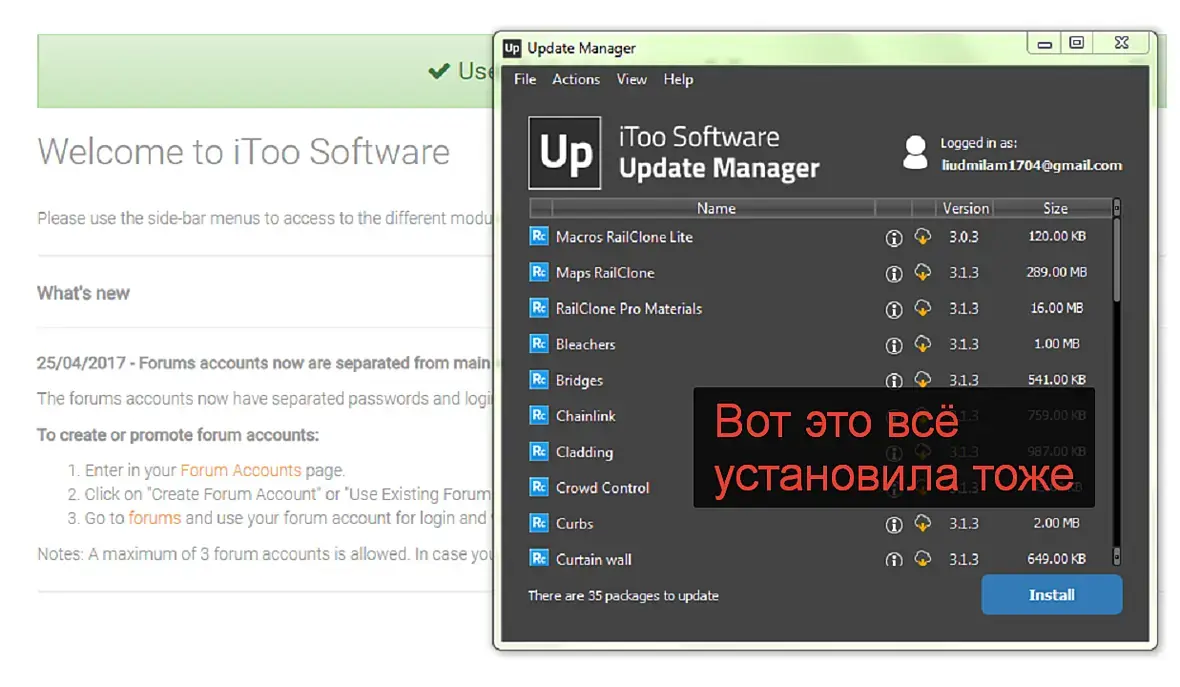Image resolution: width=1180 pixels, height=687 pixels.
Task: Click 'There are 35 packages to update' status text
Action: 623,595
